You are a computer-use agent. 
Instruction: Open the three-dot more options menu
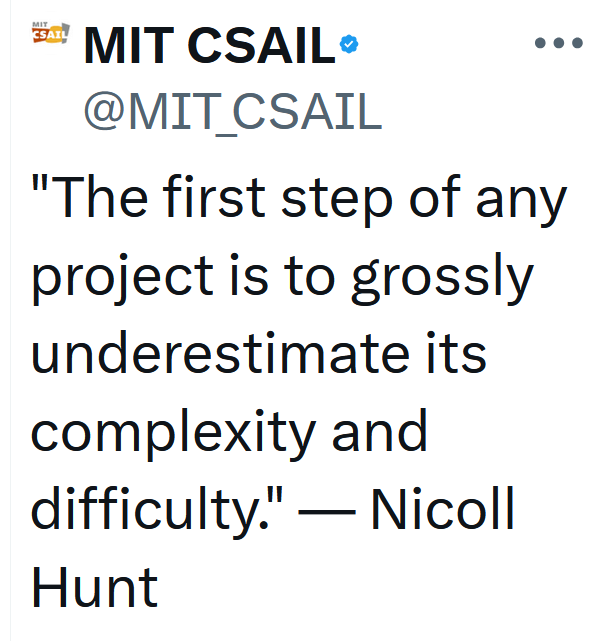coord(558,43)
